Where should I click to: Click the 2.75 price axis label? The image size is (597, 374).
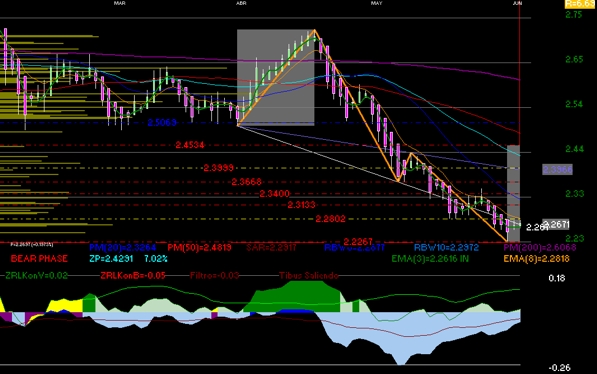pos(574,15)
